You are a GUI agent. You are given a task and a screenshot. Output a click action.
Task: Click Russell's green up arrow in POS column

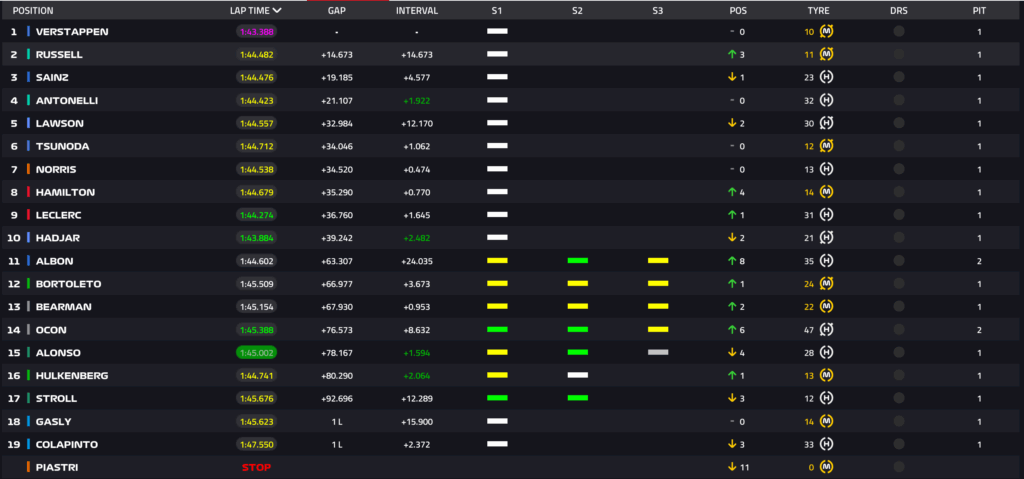732,54
